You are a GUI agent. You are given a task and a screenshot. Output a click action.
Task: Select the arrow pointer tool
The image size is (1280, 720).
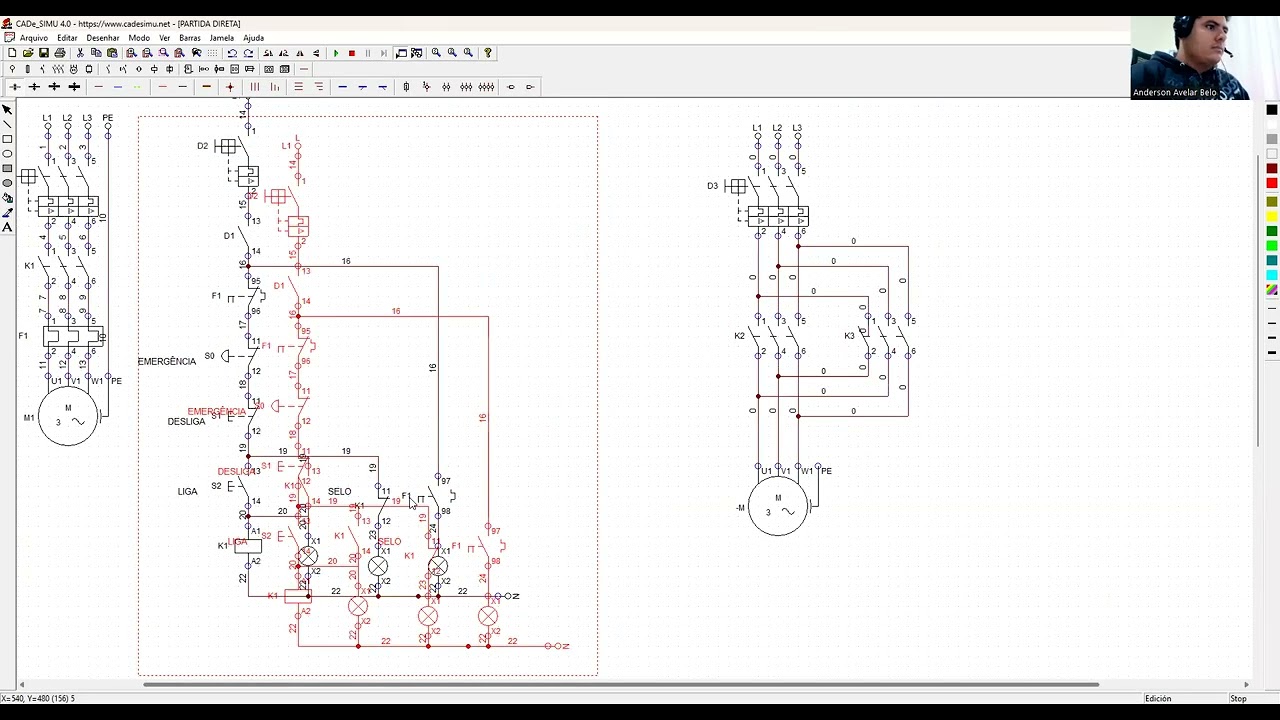click(7, 110)
